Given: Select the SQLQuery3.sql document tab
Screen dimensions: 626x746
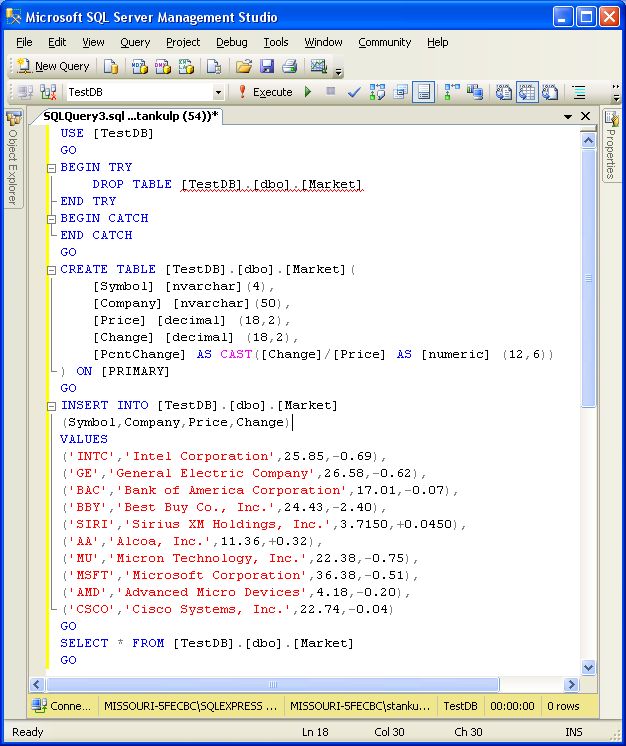Looking at the screenshot, I should [x=130, y=116].
